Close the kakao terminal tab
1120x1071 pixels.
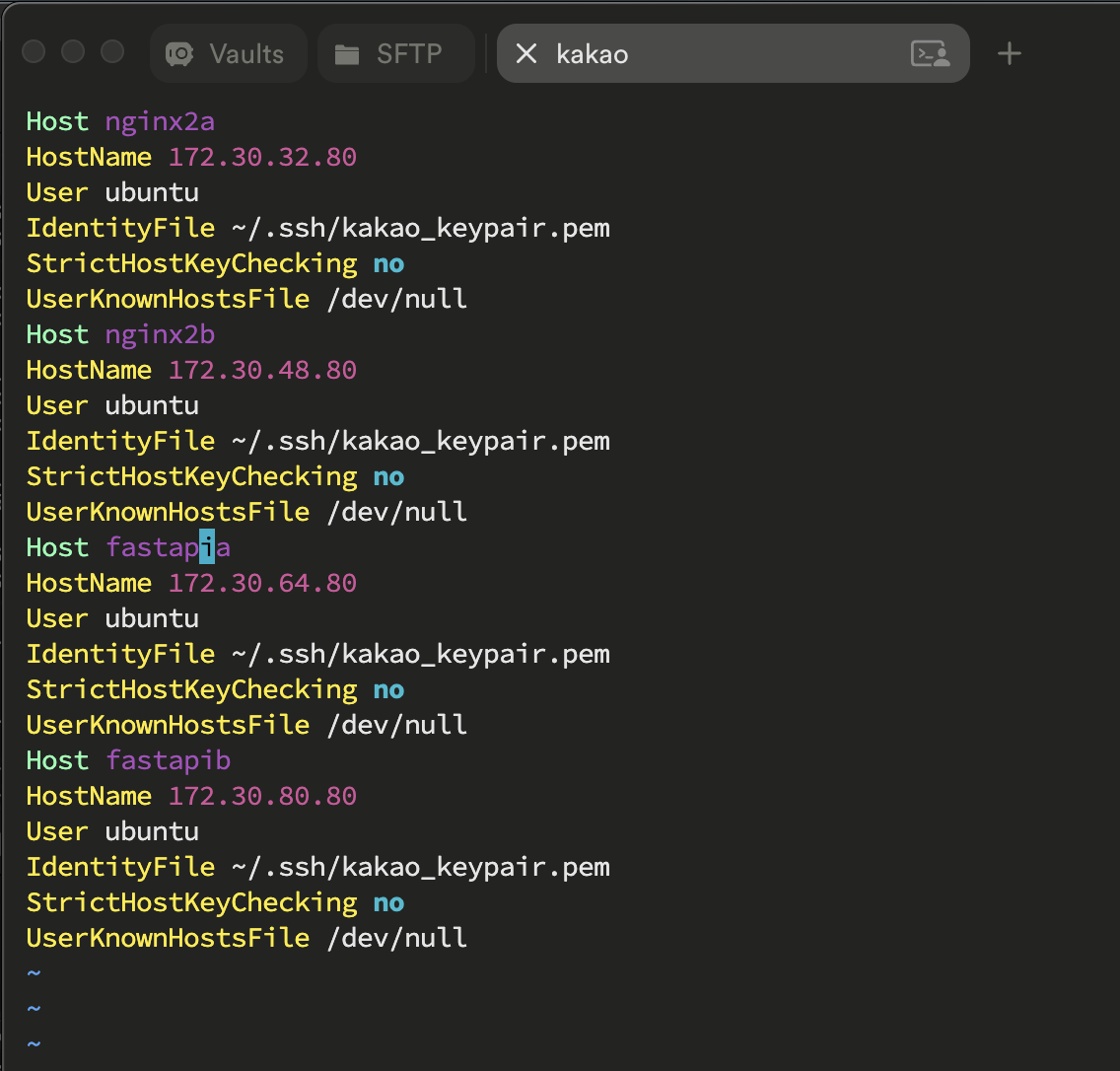(x=526, y=53)
